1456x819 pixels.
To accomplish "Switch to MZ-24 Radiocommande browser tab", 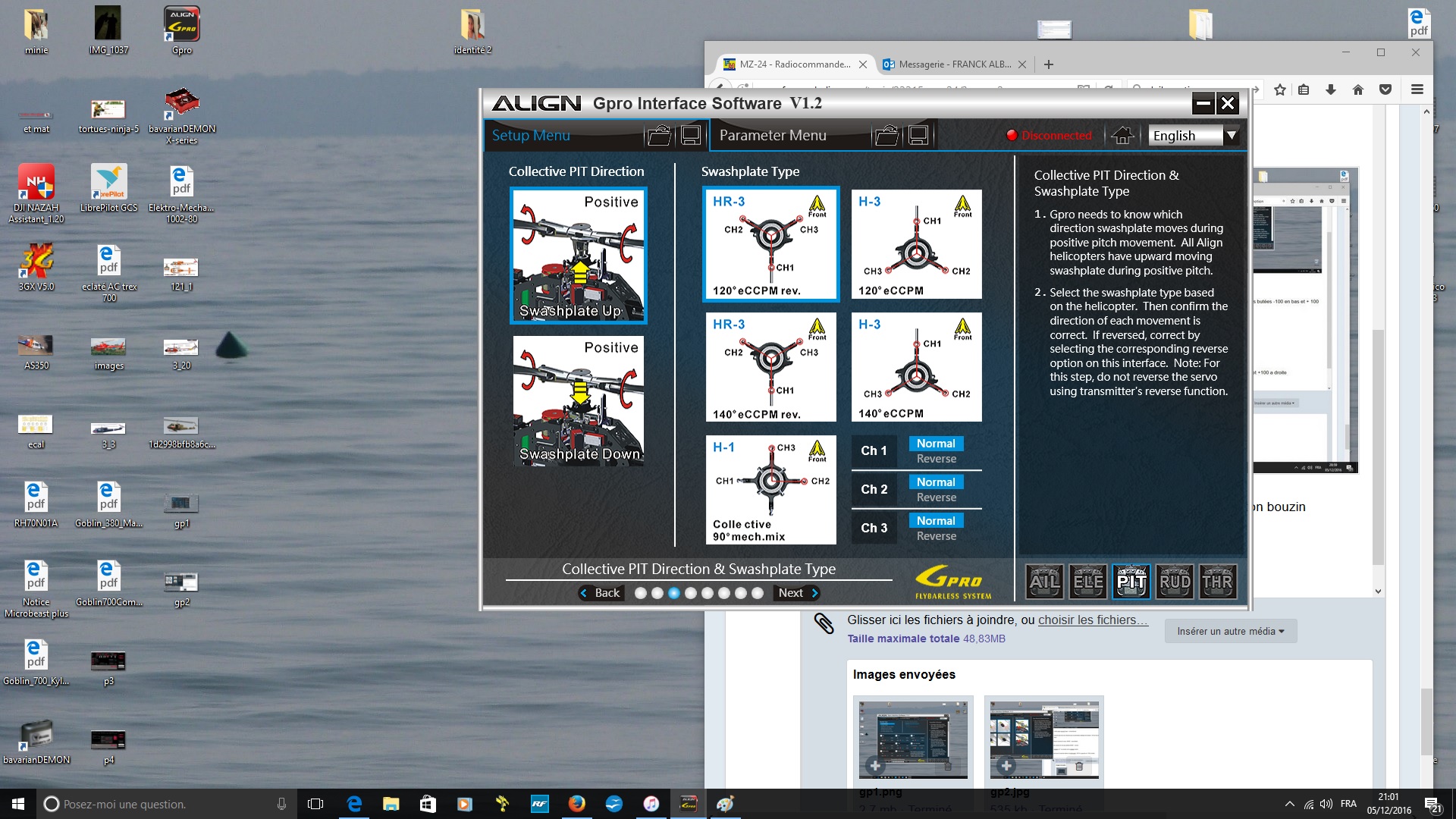I will (795, 64).
